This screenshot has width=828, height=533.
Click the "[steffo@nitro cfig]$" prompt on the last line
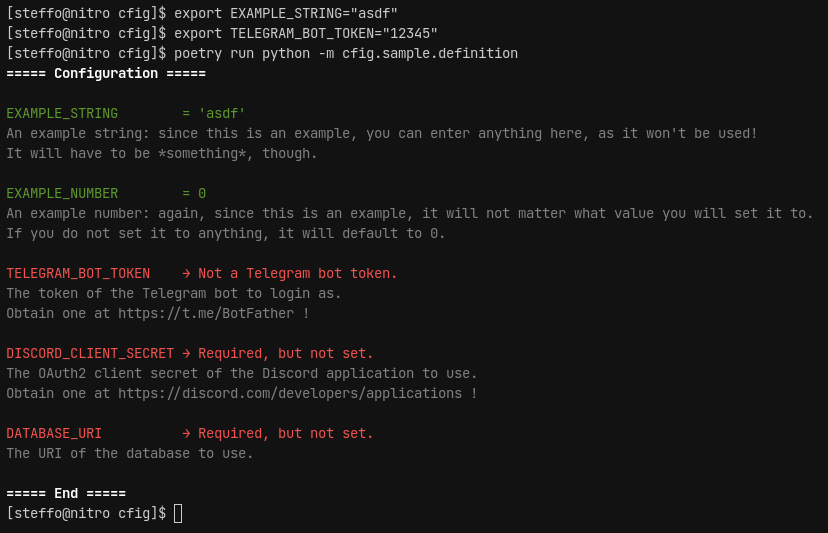tap(86, 514)
